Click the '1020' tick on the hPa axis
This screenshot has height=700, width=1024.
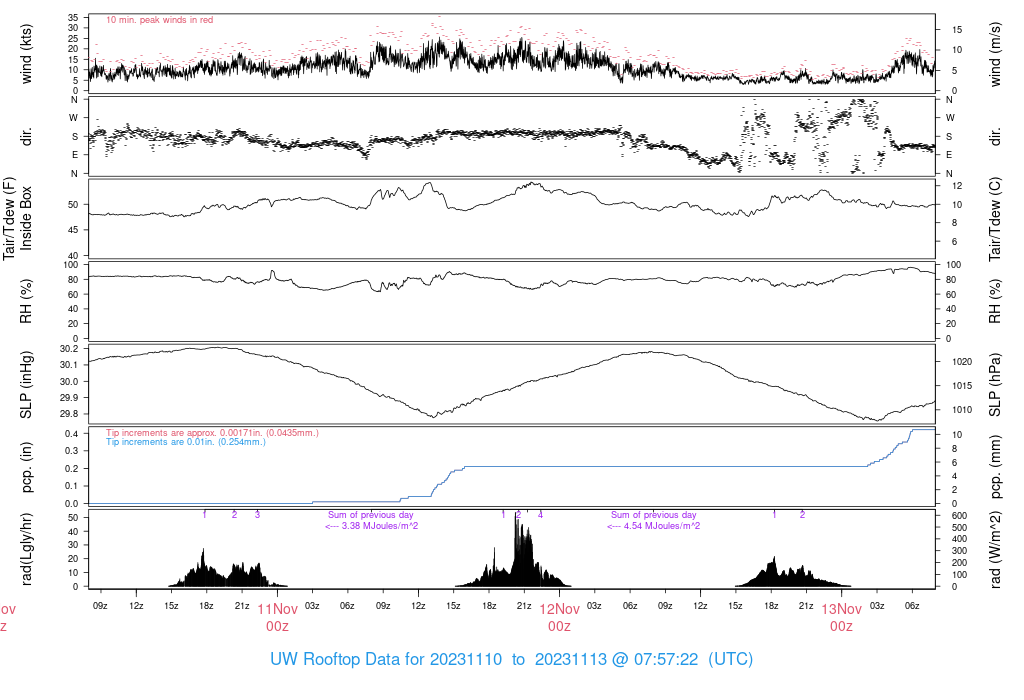click(962, 362)
